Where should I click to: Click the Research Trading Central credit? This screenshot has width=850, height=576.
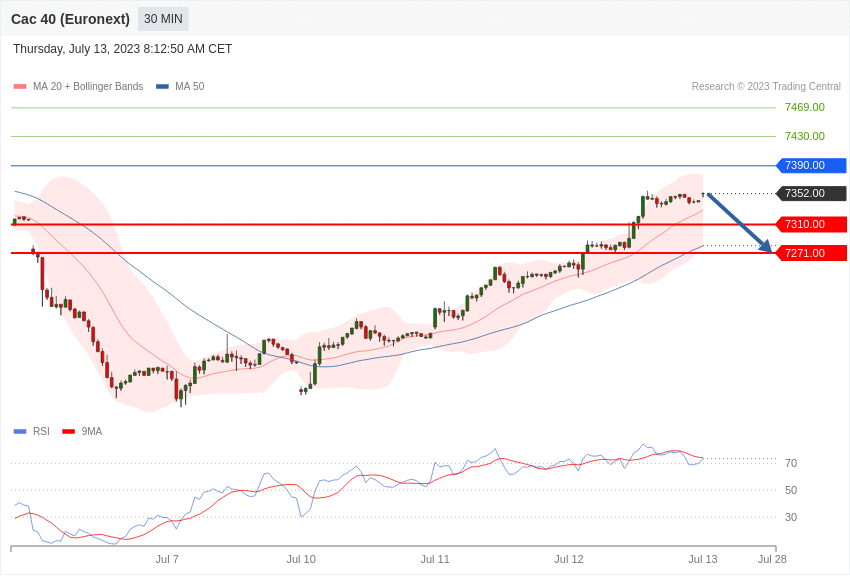[766, 87]
